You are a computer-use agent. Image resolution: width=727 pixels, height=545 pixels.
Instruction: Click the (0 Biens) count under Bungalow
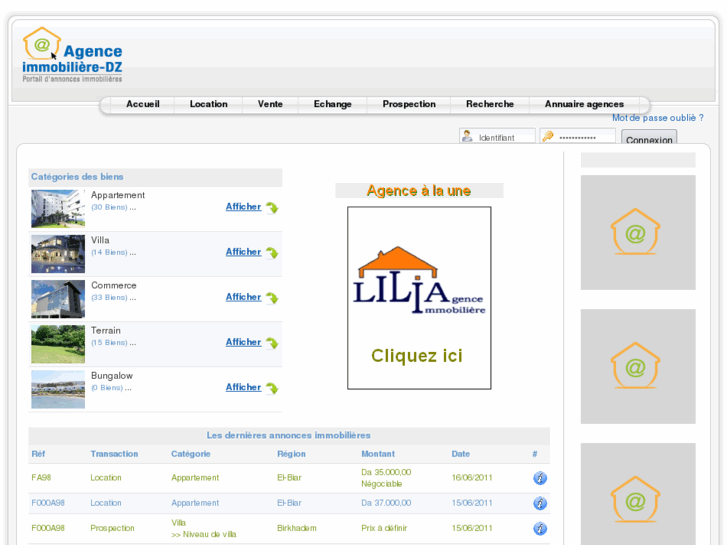tap(107, 387)
